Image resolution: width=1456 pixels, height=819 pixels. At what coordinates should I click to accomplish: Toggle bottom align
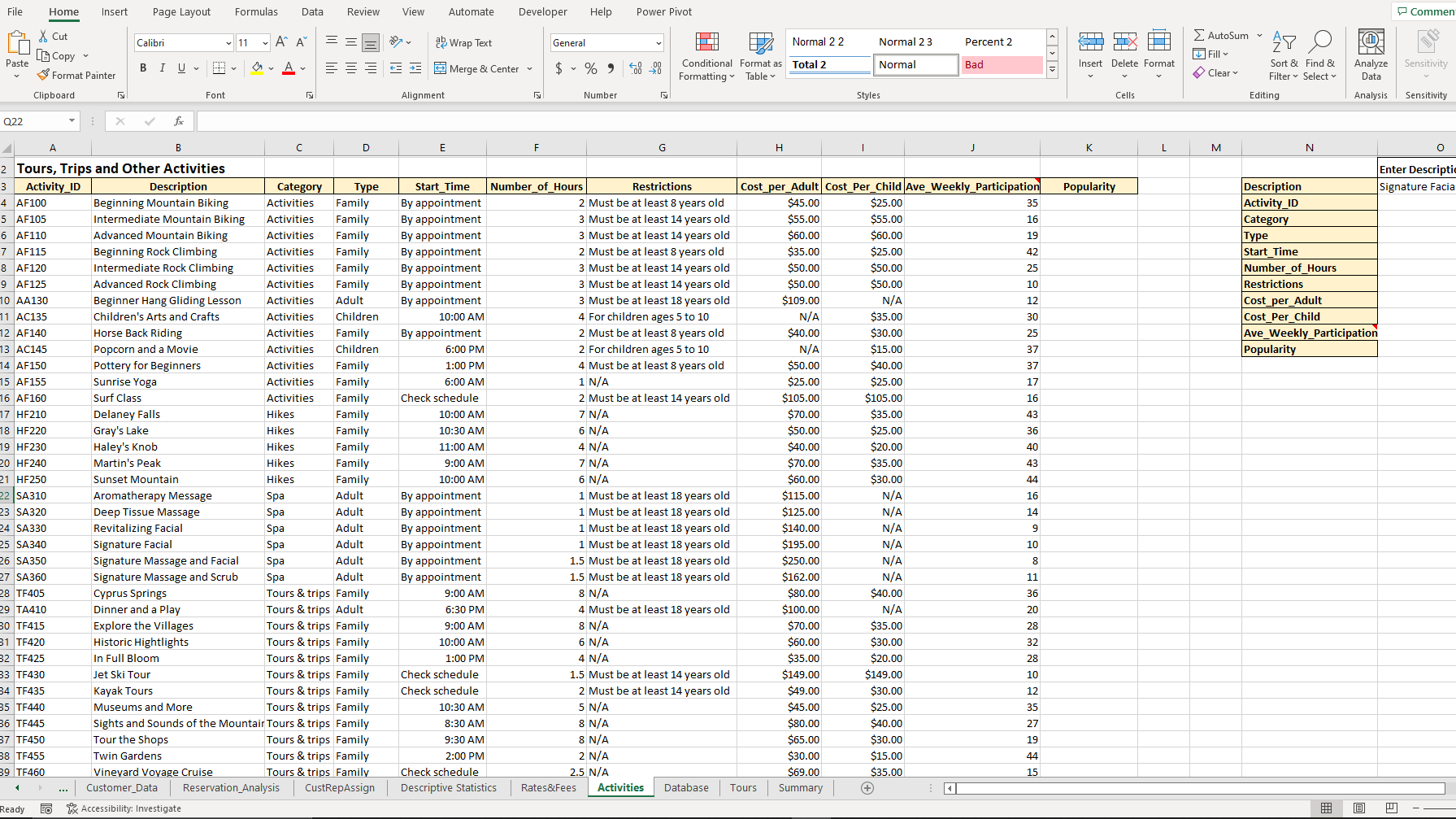click(371, 42)
